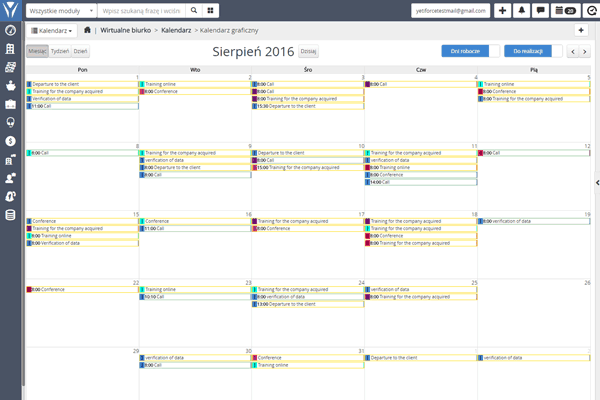Click the YetiForce logo icon
This screenshot has width=600, height=400.
[10, 10]
